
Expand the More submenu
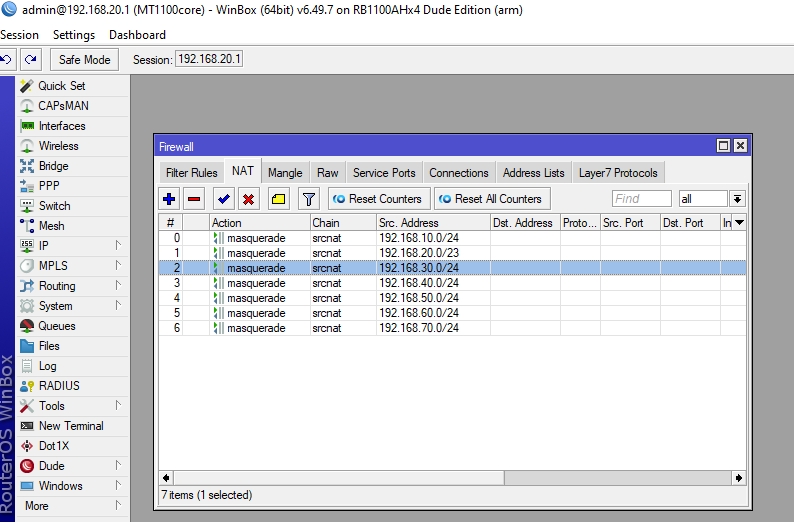point(72,506)
